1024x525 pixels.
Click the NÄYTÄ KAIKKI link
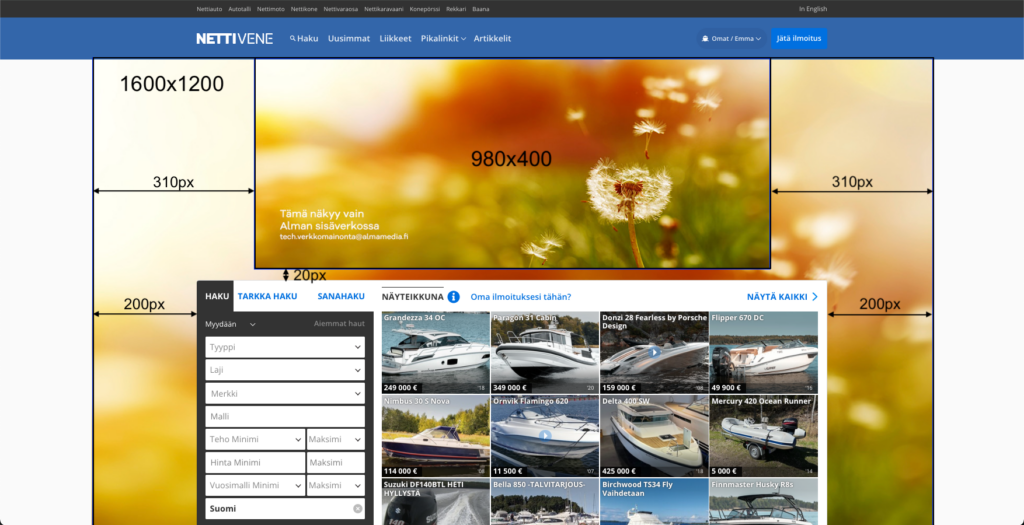pos(777,297)
